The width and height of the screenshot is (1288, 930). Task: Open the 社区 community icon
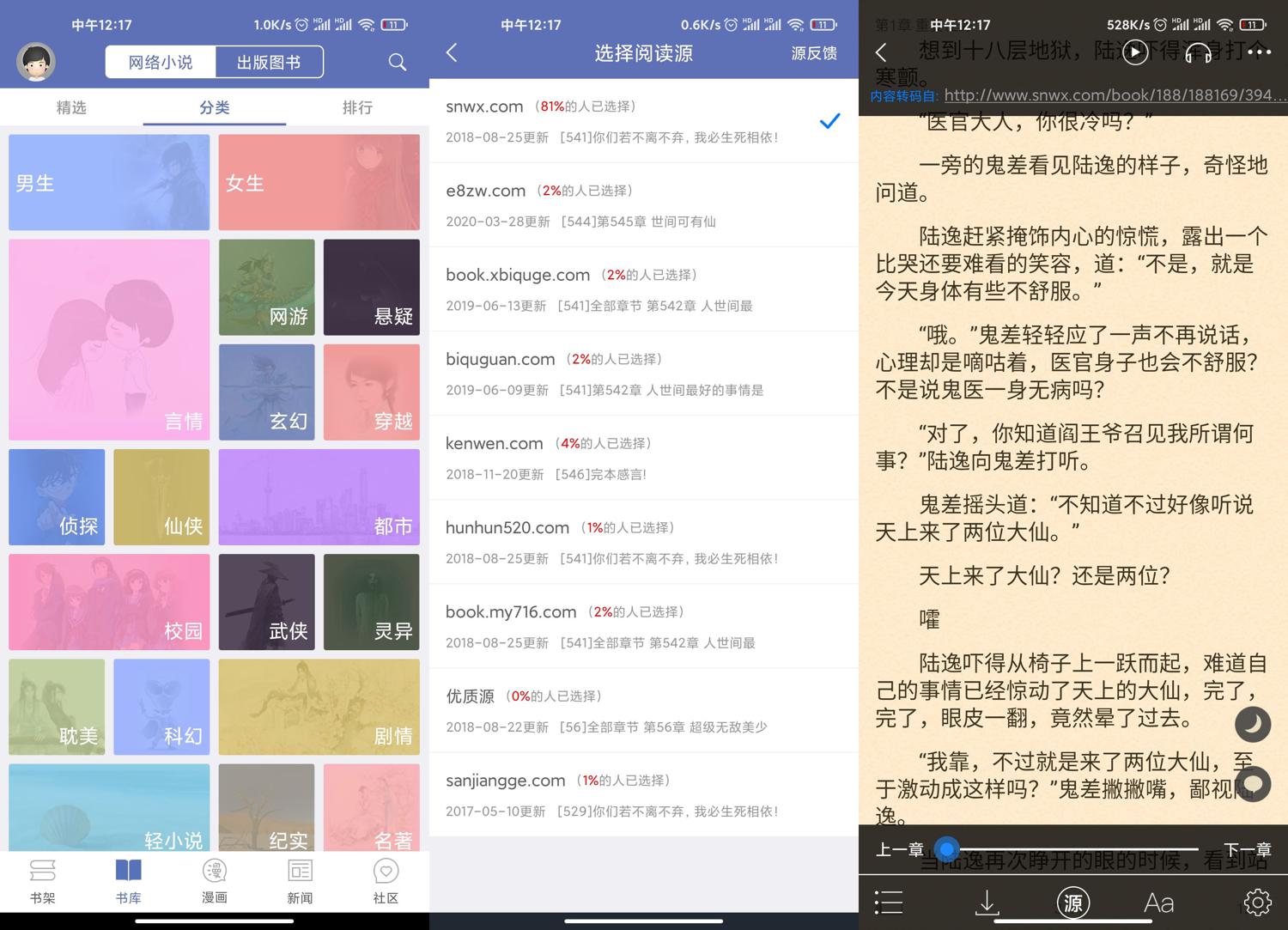386,880
